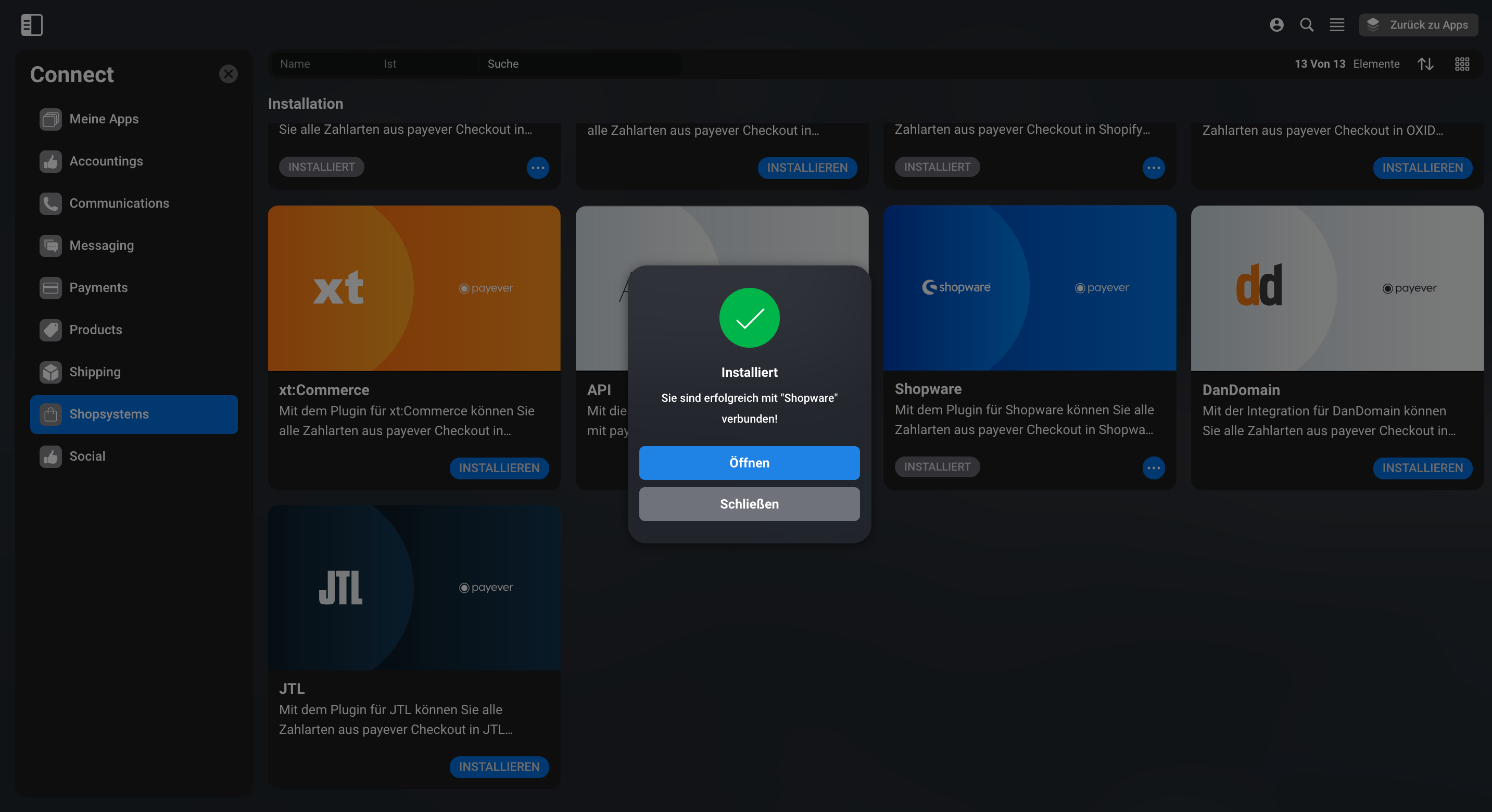The image size is (1492, 812).
Task: Click the xt:Commerce title
Action: coord(324,390)
